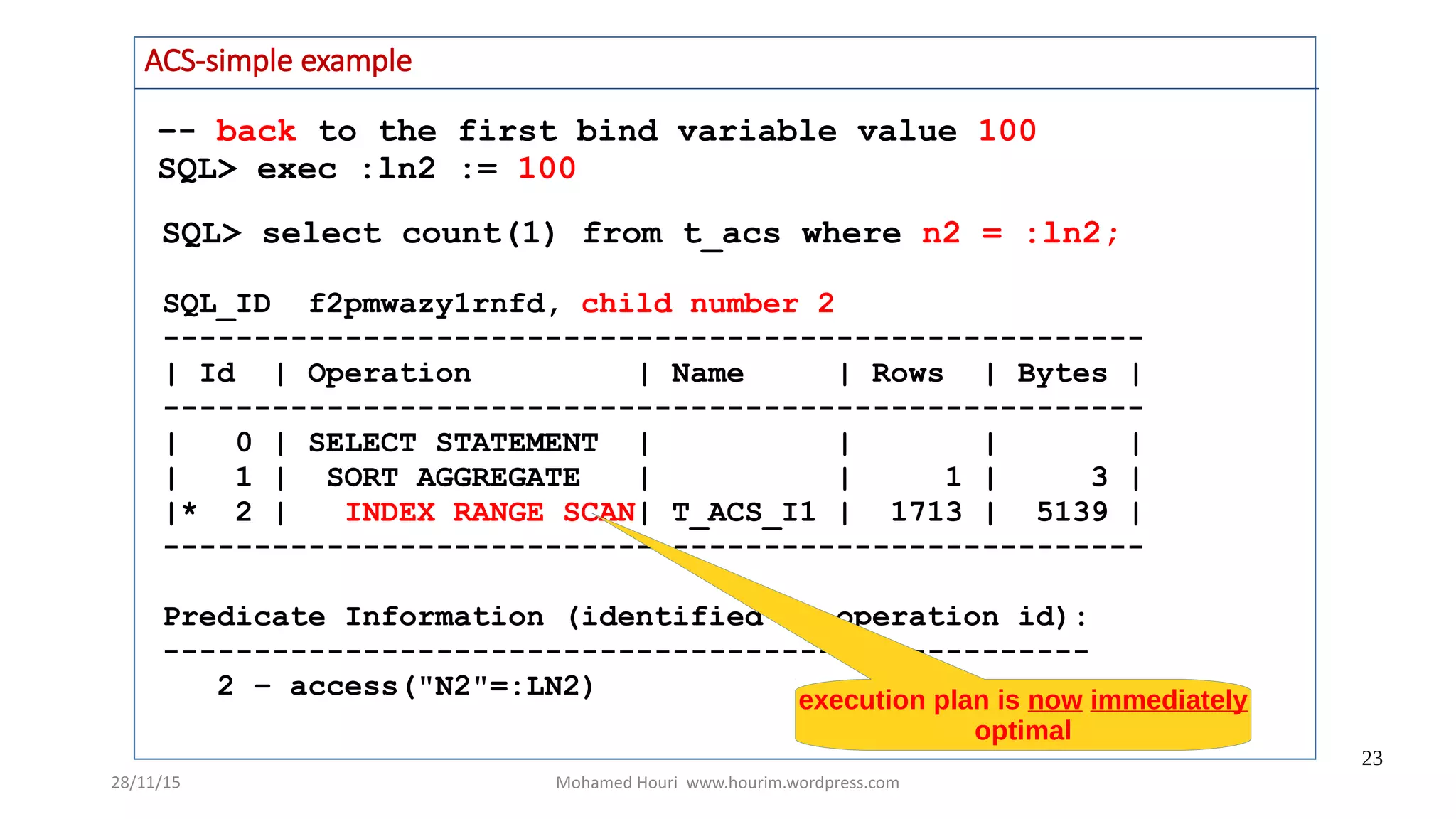
Task: Click the footer date 28/11/15
Action: pyautogui.click(x=146, y=783)
